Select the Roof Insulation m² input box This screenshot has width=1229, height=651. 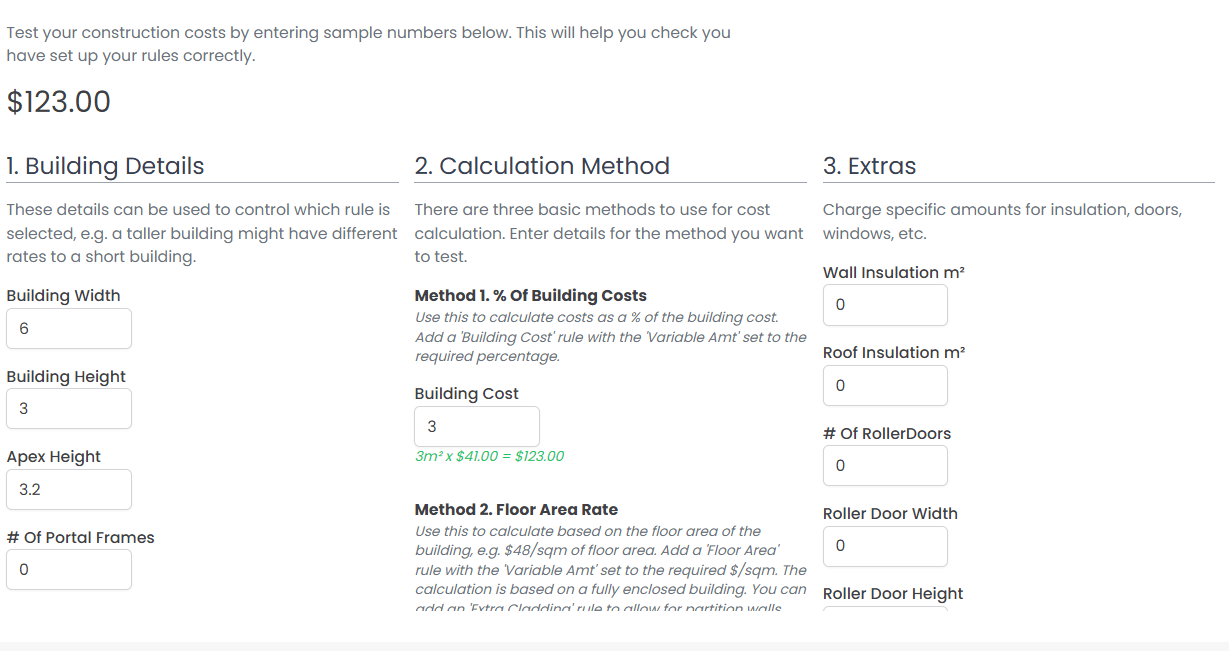pos(885,386)
